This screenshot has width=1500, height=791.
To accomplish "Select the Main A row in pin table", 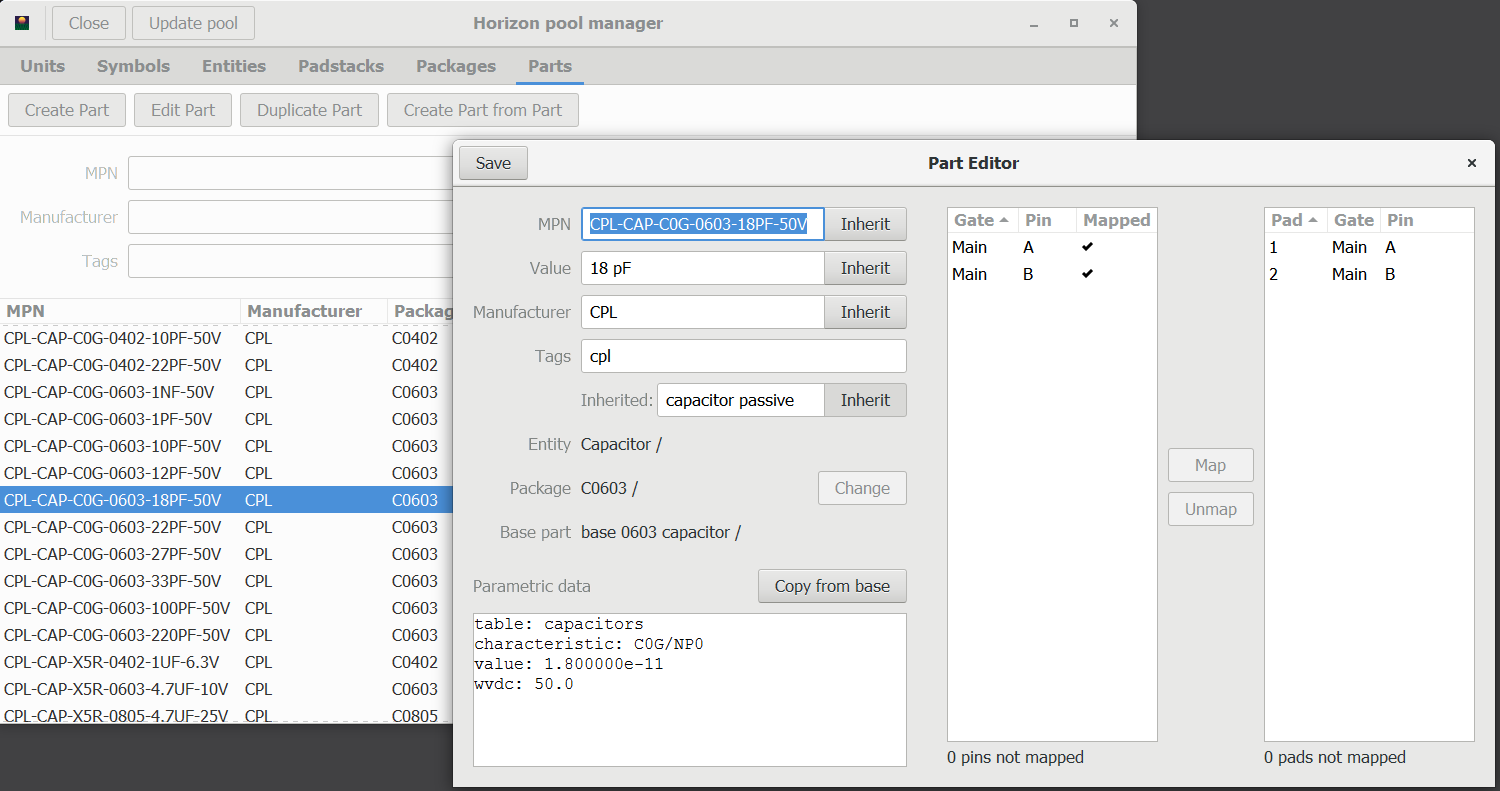I will [x=1052, y=247].
